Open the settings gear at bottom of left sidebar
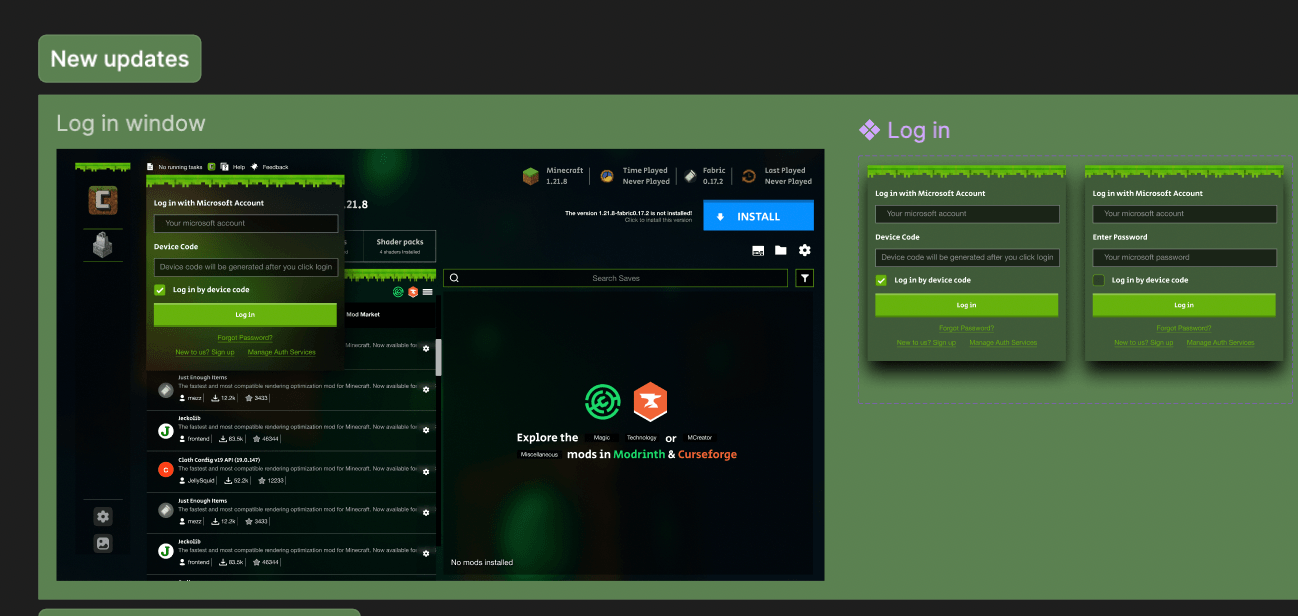The height and width of the screenshot is (616, 1298). (102, 516)
